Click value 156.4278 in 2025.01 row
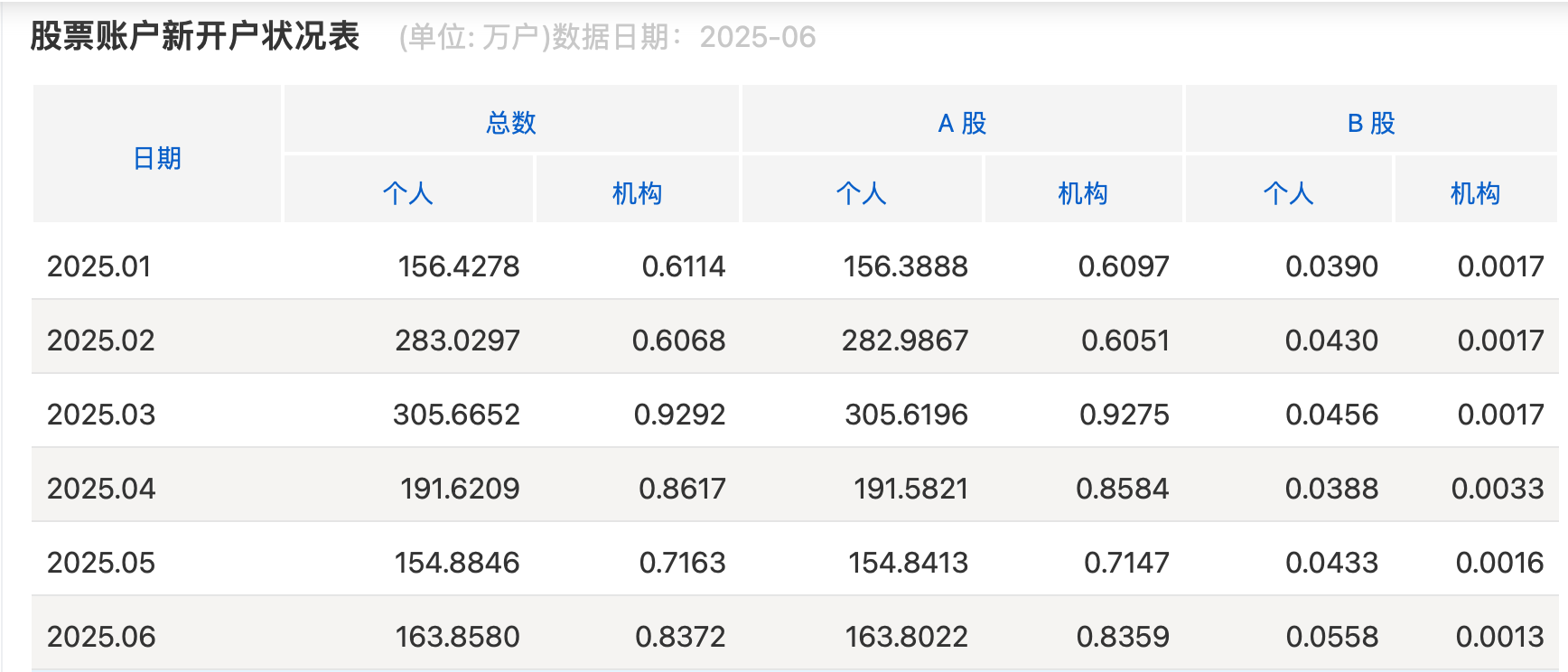Image resolution: width=1568 pixels, height=672 pixels. (459, 266)
